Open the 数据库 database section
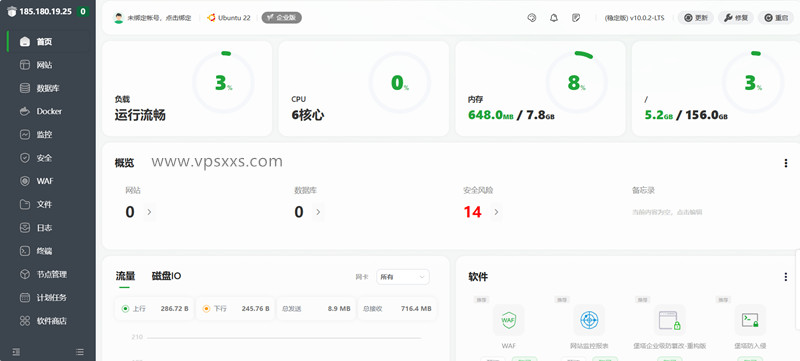The image size is (800, 361). pos(48,88)
